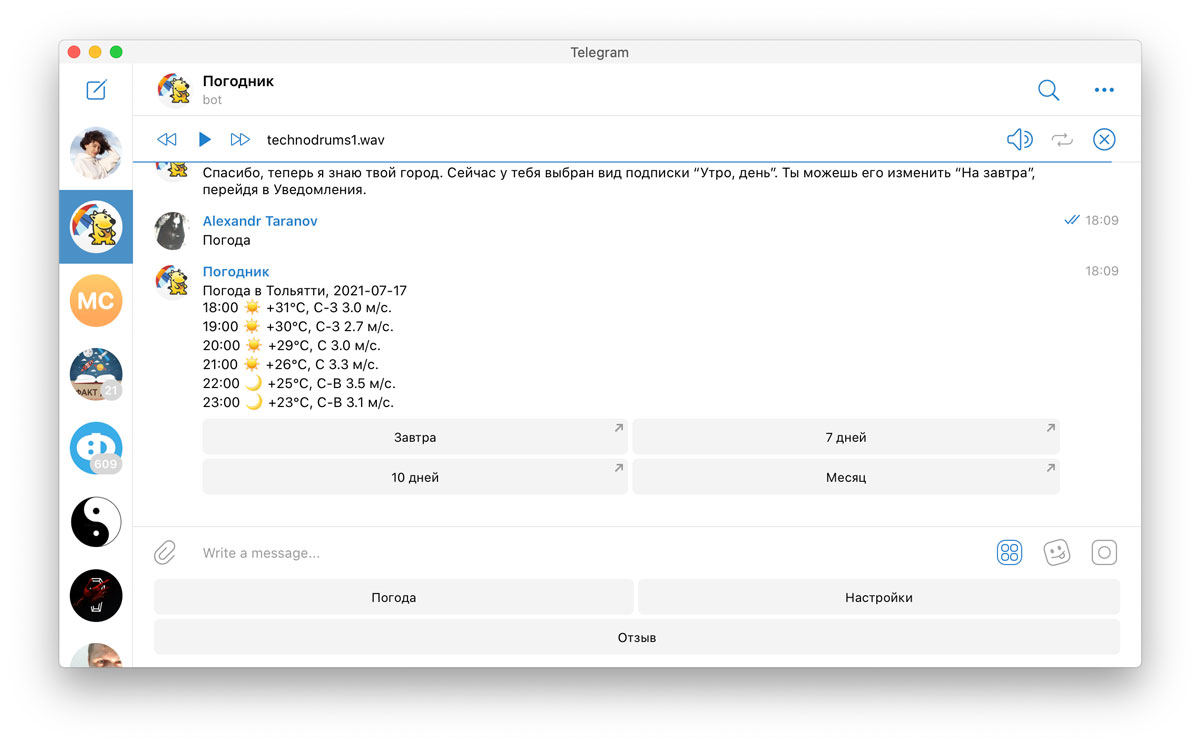Viewport: 1200px width, 745px height.
Task: Open the yin-yang avatar chat
Action: tap(96, 521)
